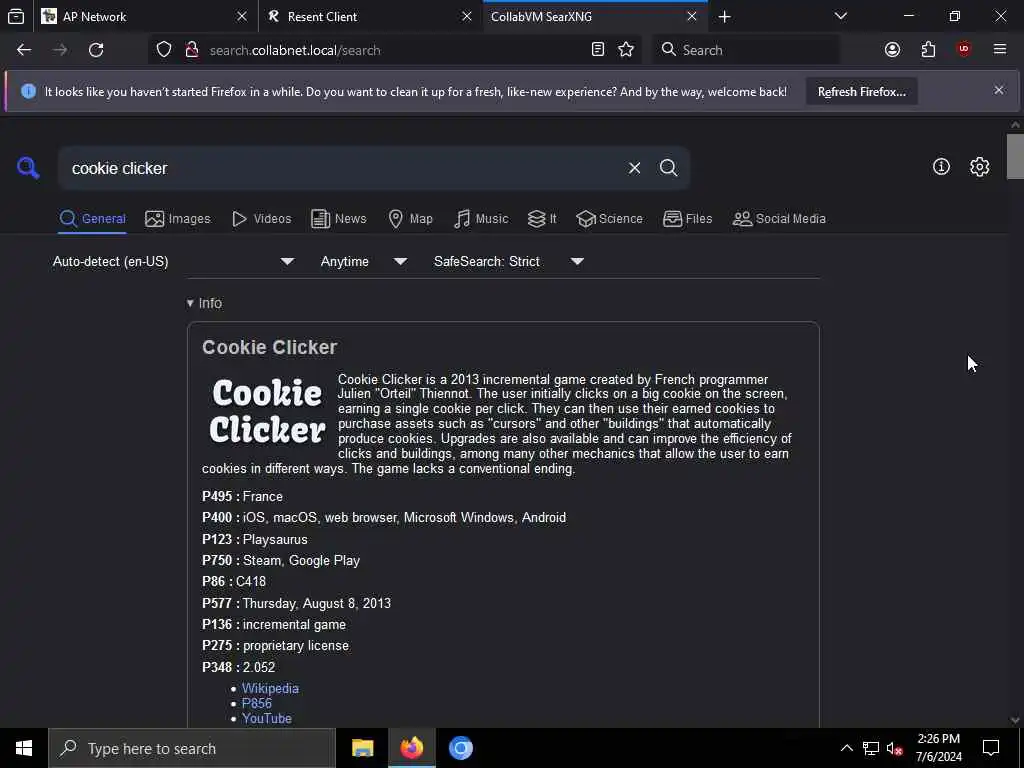This screenshot has width=1024, height=768.
Task: Open the network tray icon
Action: pos(871,748)
